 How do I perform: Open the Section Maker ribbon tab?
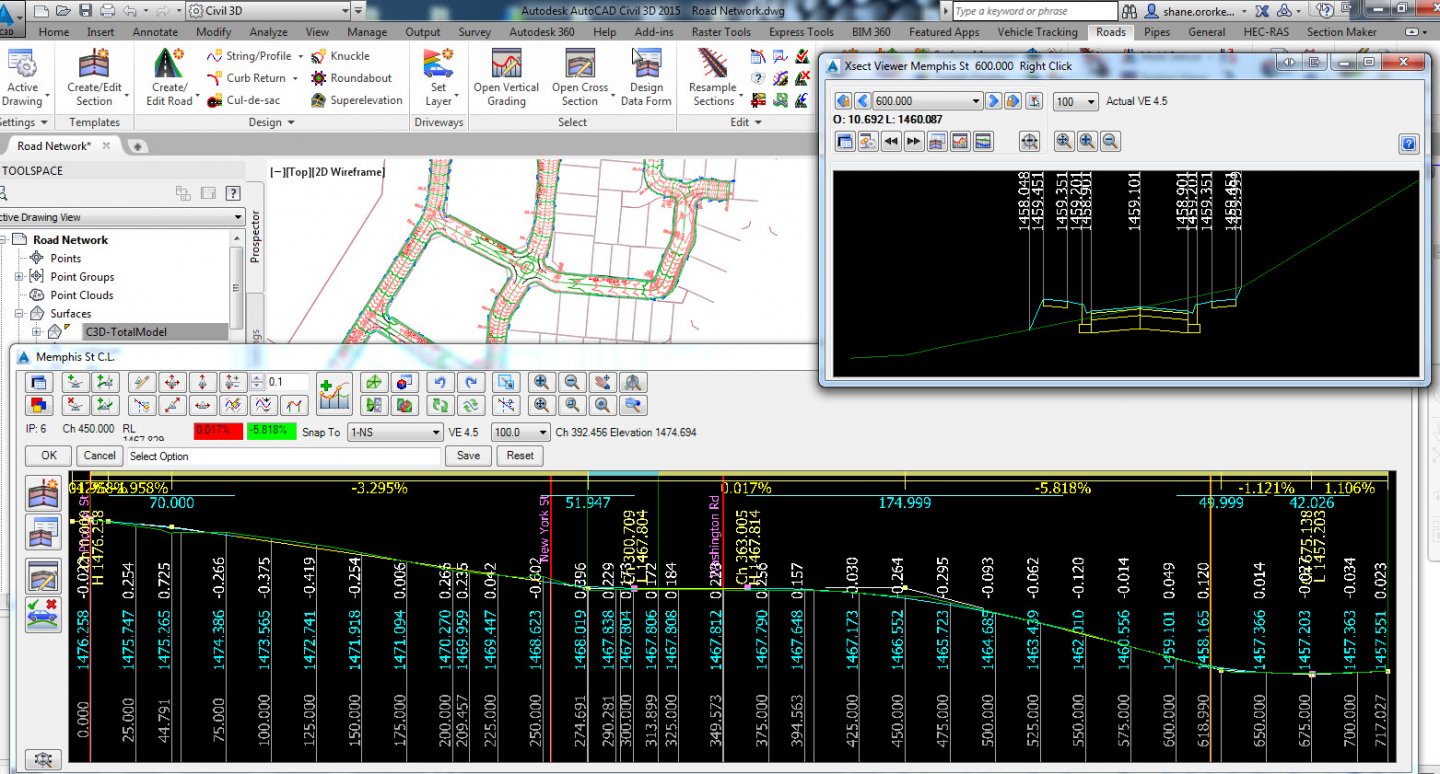pos(1341,32)
